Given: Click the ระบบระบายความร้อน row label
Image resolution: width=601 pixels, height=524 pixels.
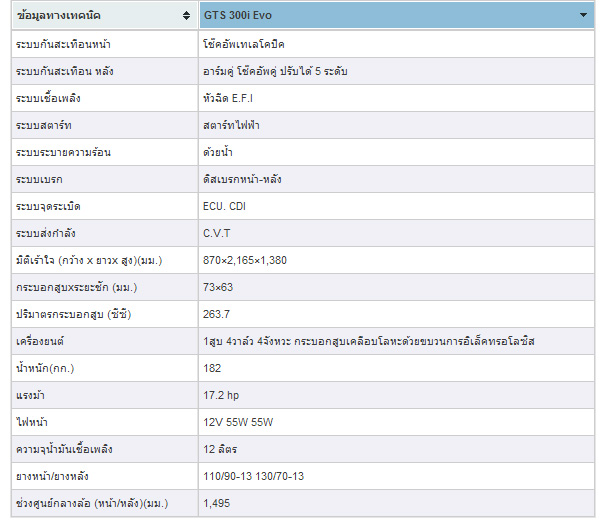Looking at the screenshot, I should pos(63,153).
